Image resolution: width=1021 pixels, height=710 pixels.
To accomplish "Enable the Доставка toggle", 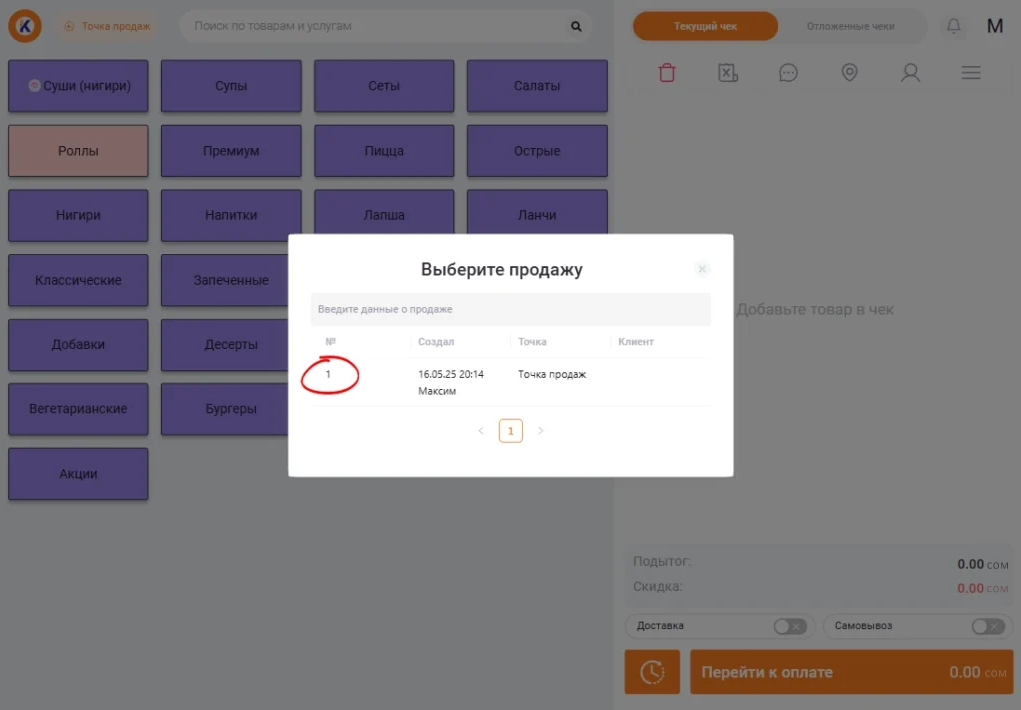I will click(789, 626).
